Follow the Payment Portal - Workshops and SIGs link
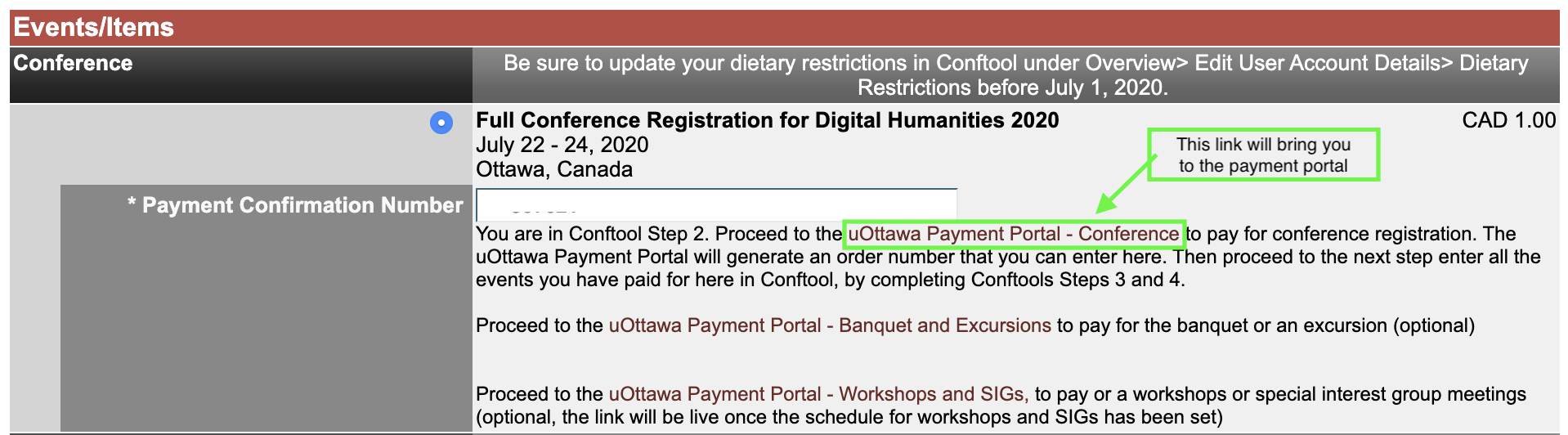1568x435 pixels. click(x=818, y=394)
